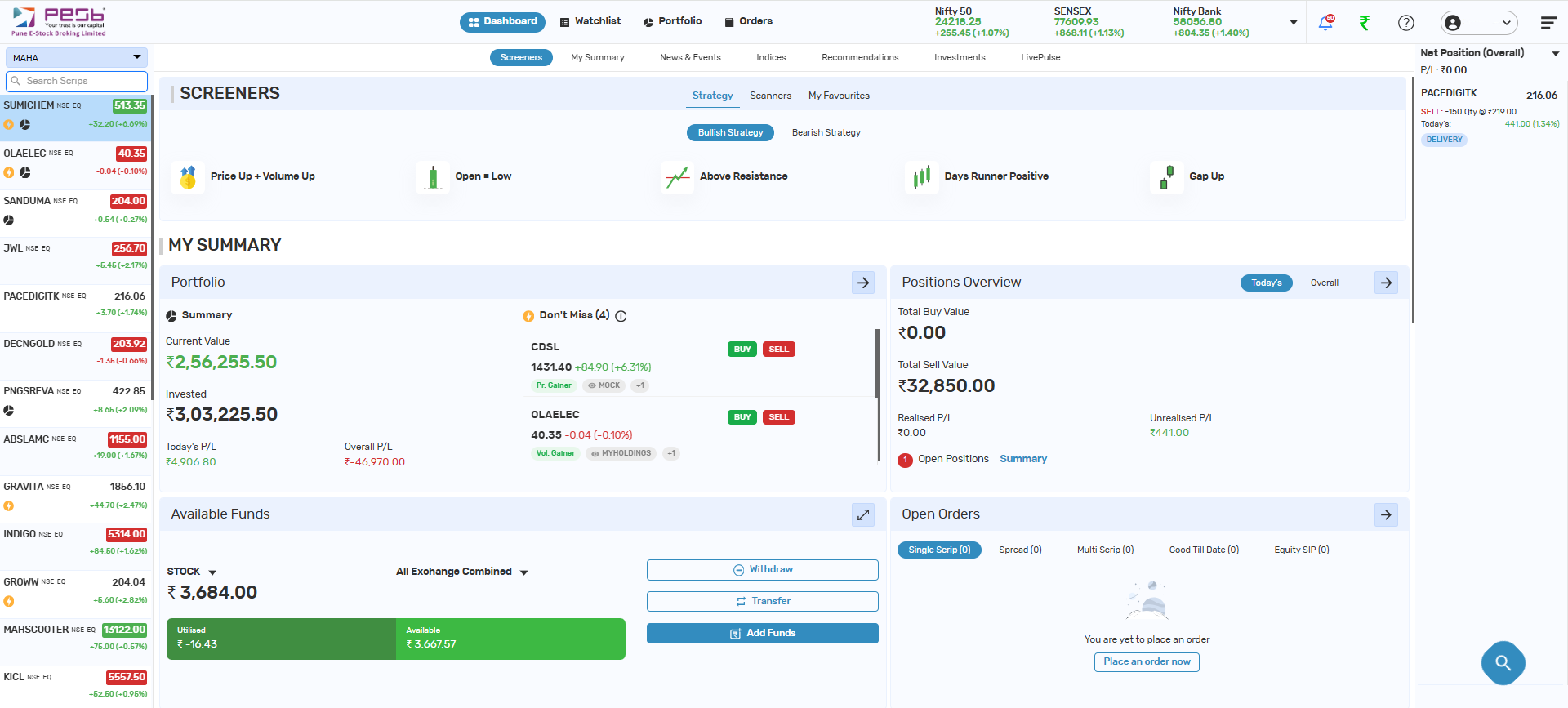Open the help question mark icon
The height and width of the screenshot is (708, 1568).
tap(1406, 23)
